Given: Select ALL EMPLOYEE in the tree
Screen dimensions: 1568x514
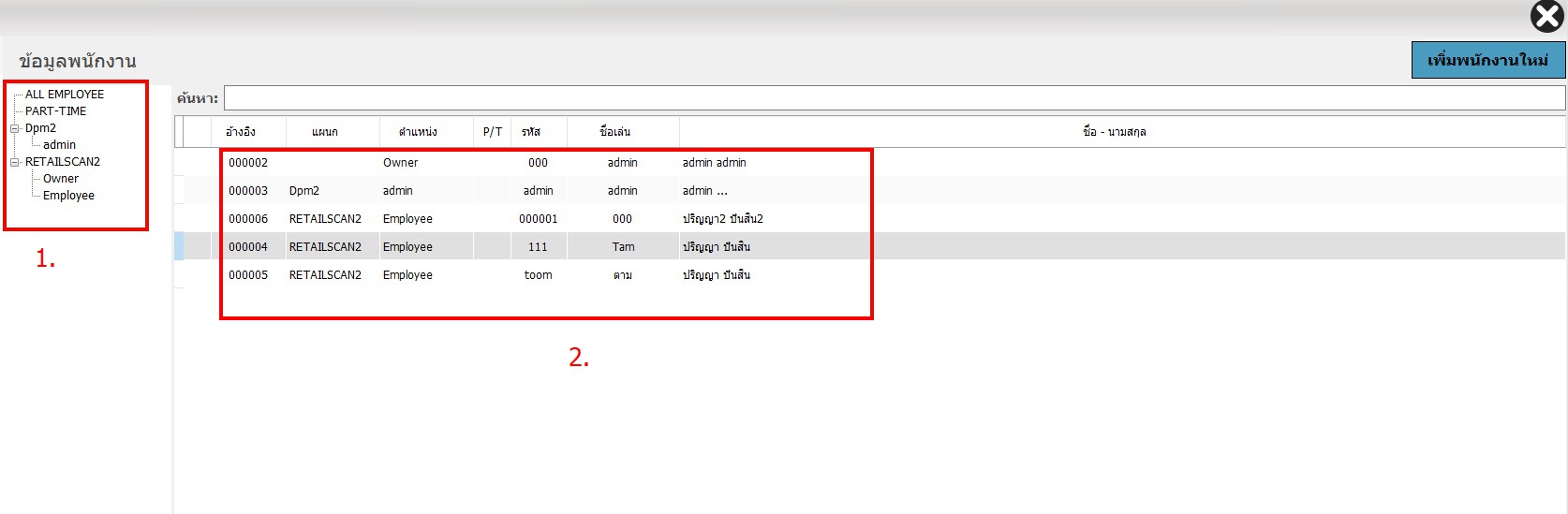Looking at the screenshot, I should (x=65, y=95).
